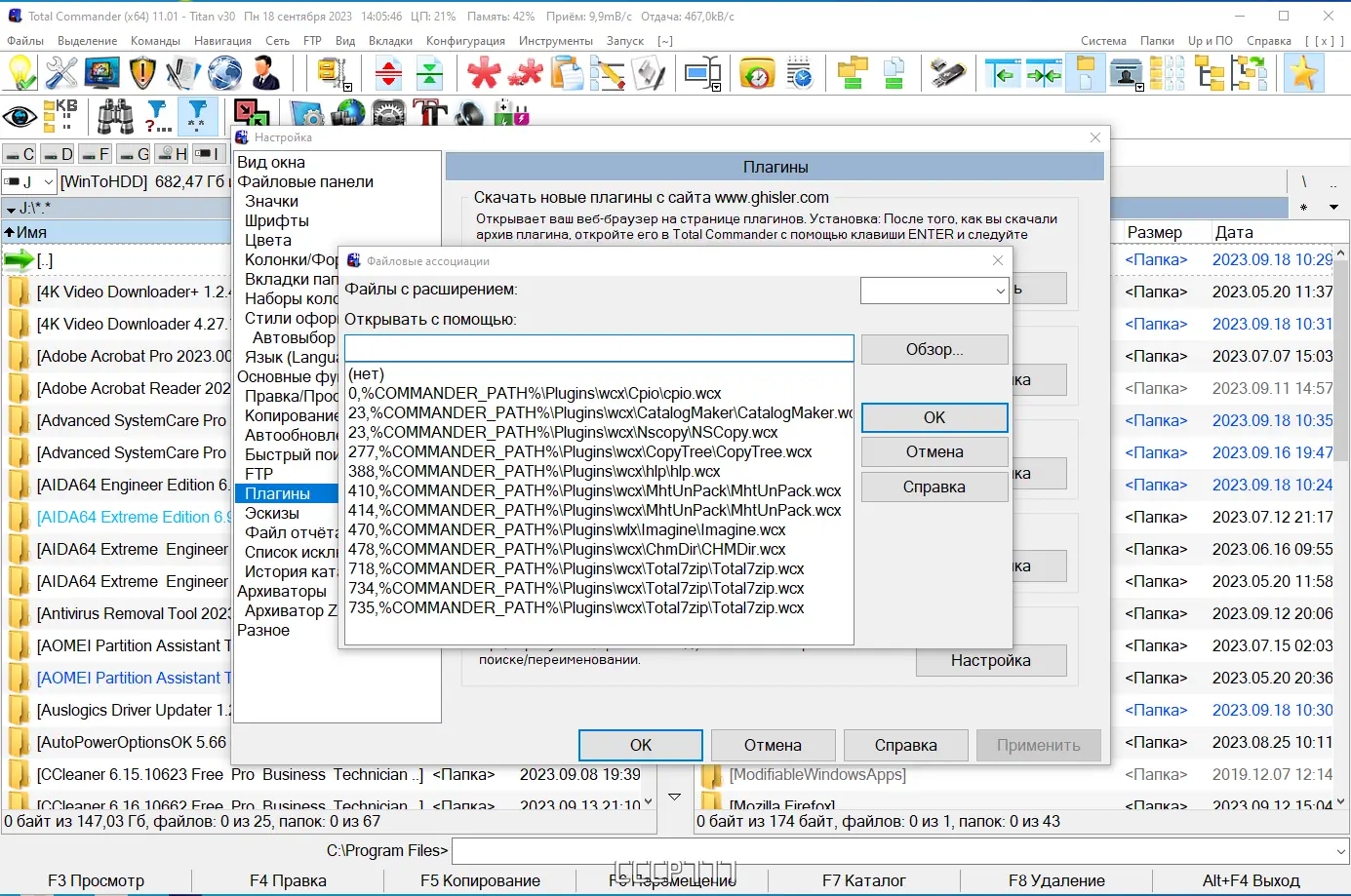This screenshot has height=896, width=1351.
Task: Click the two facing green arrows panel icon
Action: (1043, 73)
